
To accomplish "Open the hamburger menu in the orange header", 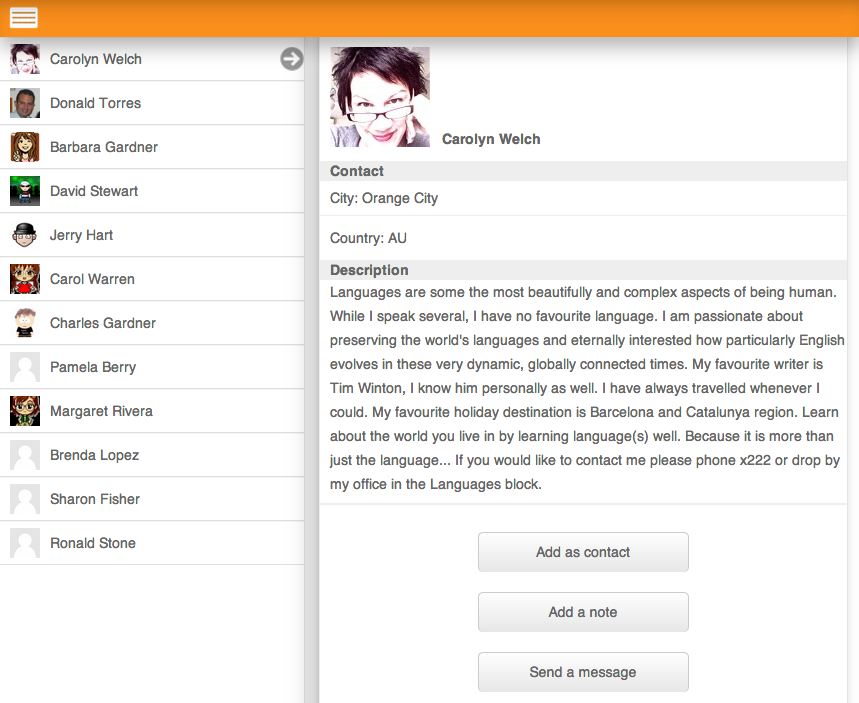I will [24, 18].
